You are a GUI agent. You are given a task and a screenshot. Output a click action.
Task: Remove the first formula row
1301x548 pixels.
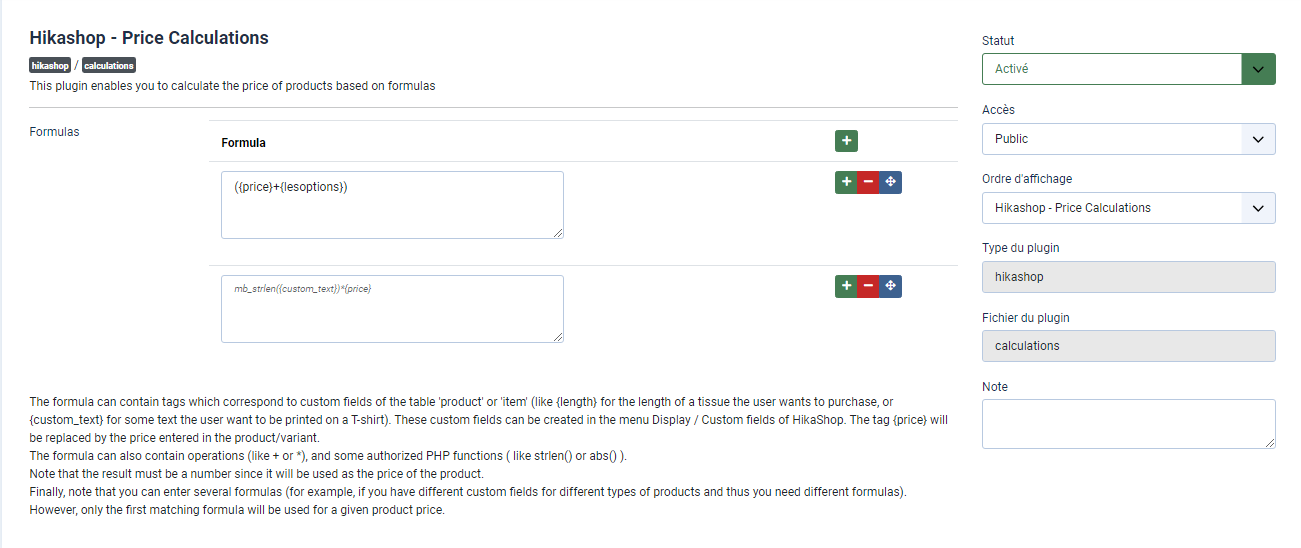pyautogui.click(x=868, y=182)
